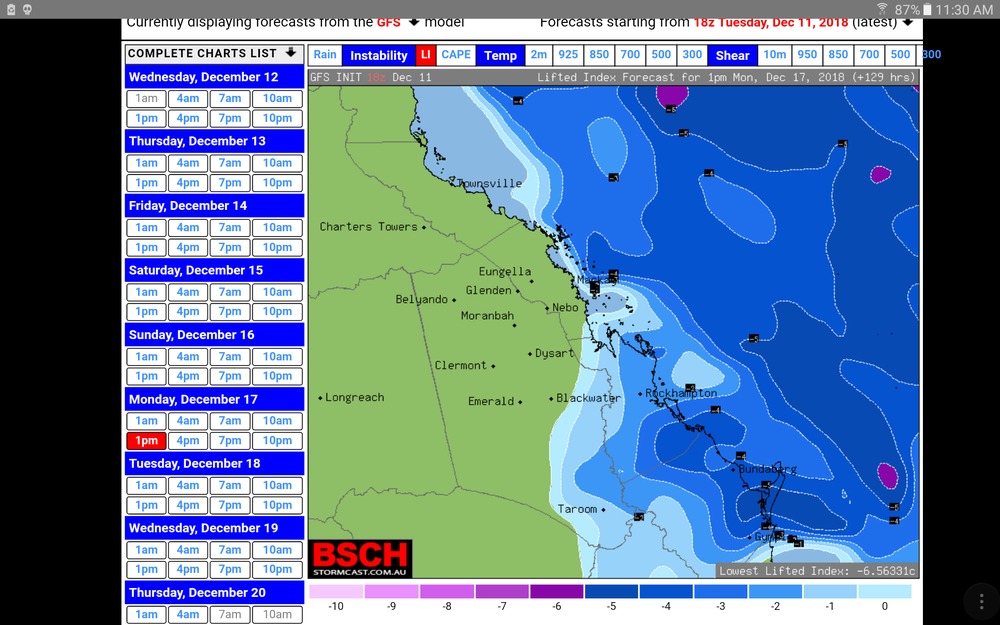
Task: Select 1am on Wednesday, December 12
Action: pyautogui.click(x=147, y=98)
